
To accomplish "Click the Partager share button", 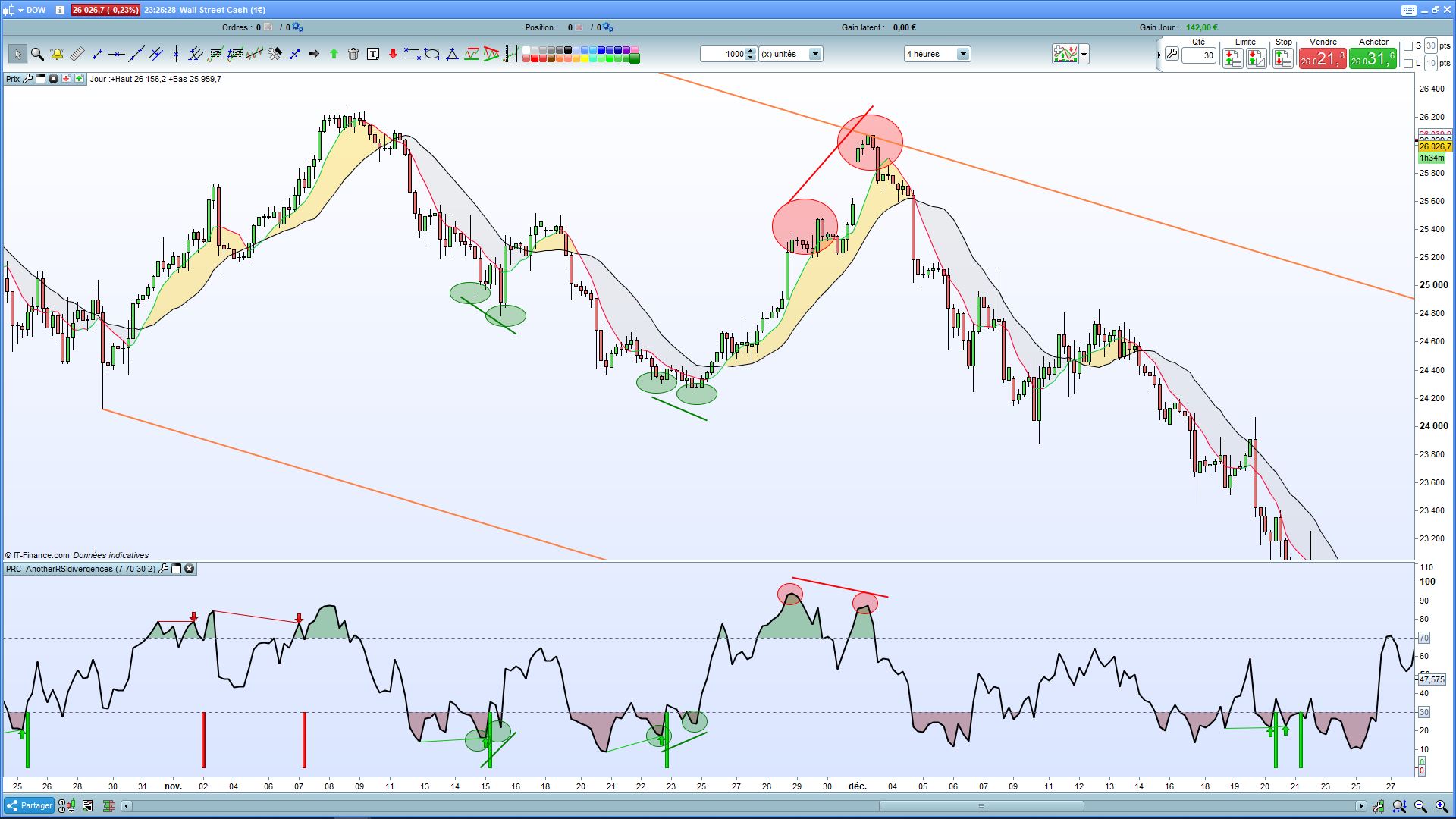I will (x=30, y=805).
